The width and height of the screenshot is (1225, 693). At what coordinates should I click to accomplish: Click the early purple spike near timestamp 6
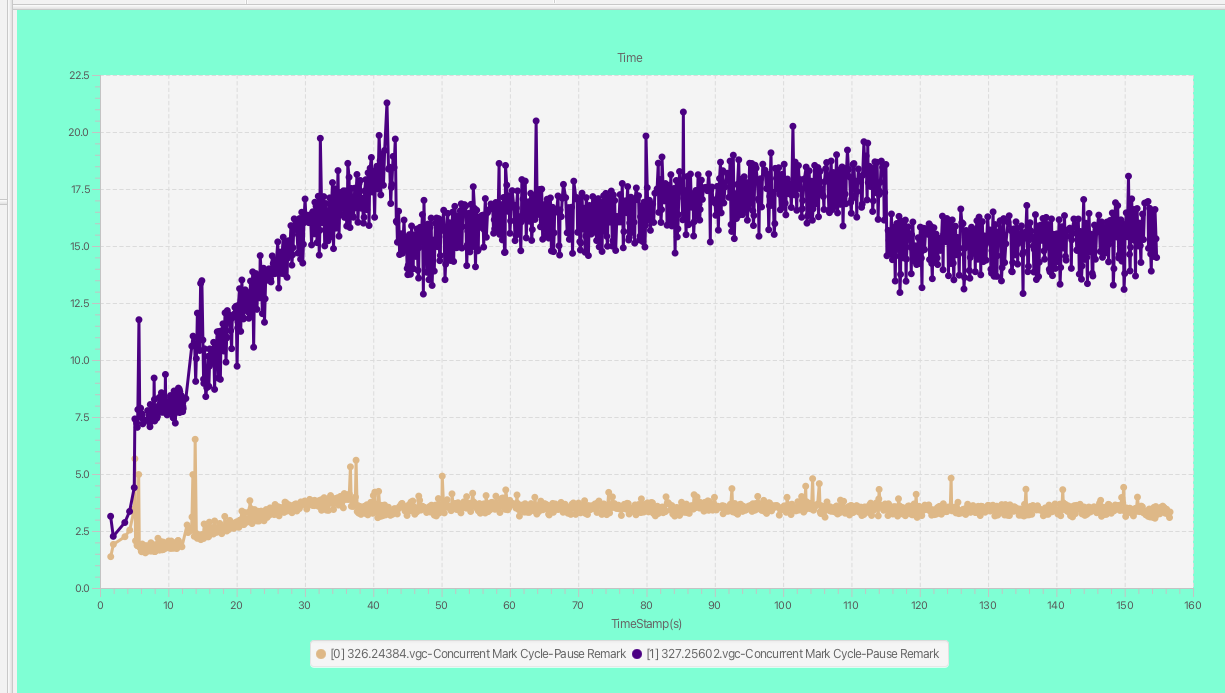(139, 320)
